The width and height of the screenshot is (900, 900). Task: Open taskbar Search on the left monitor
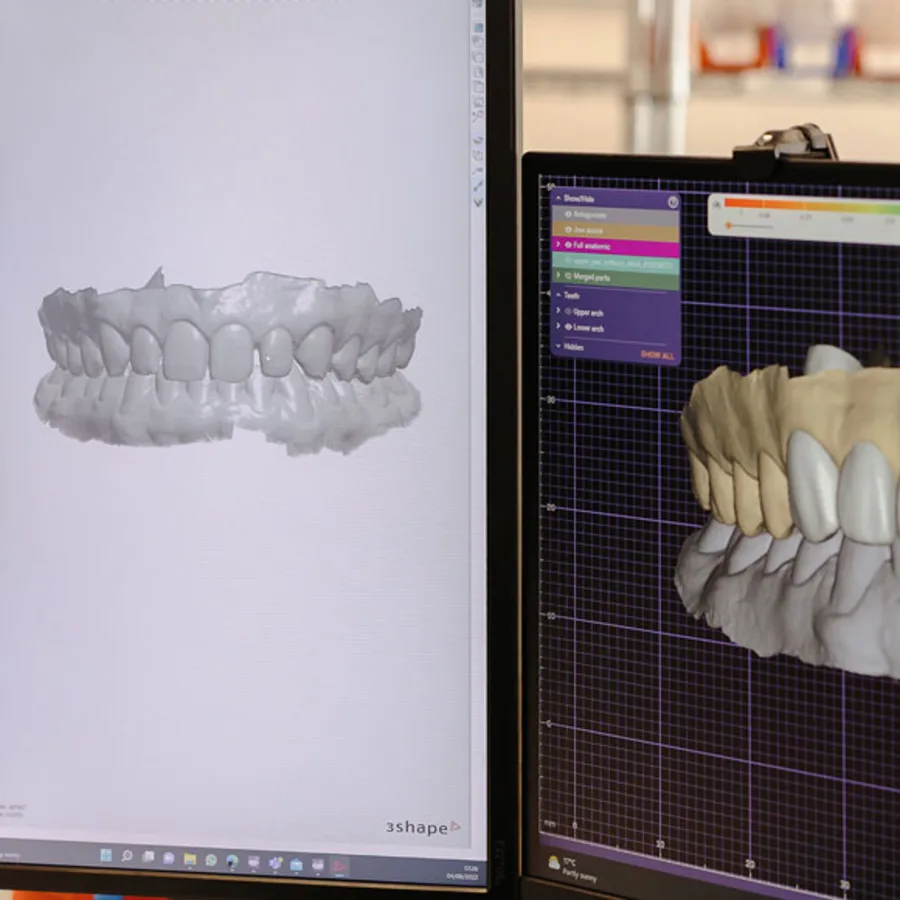pyautogui.click(x=127, y=856)
